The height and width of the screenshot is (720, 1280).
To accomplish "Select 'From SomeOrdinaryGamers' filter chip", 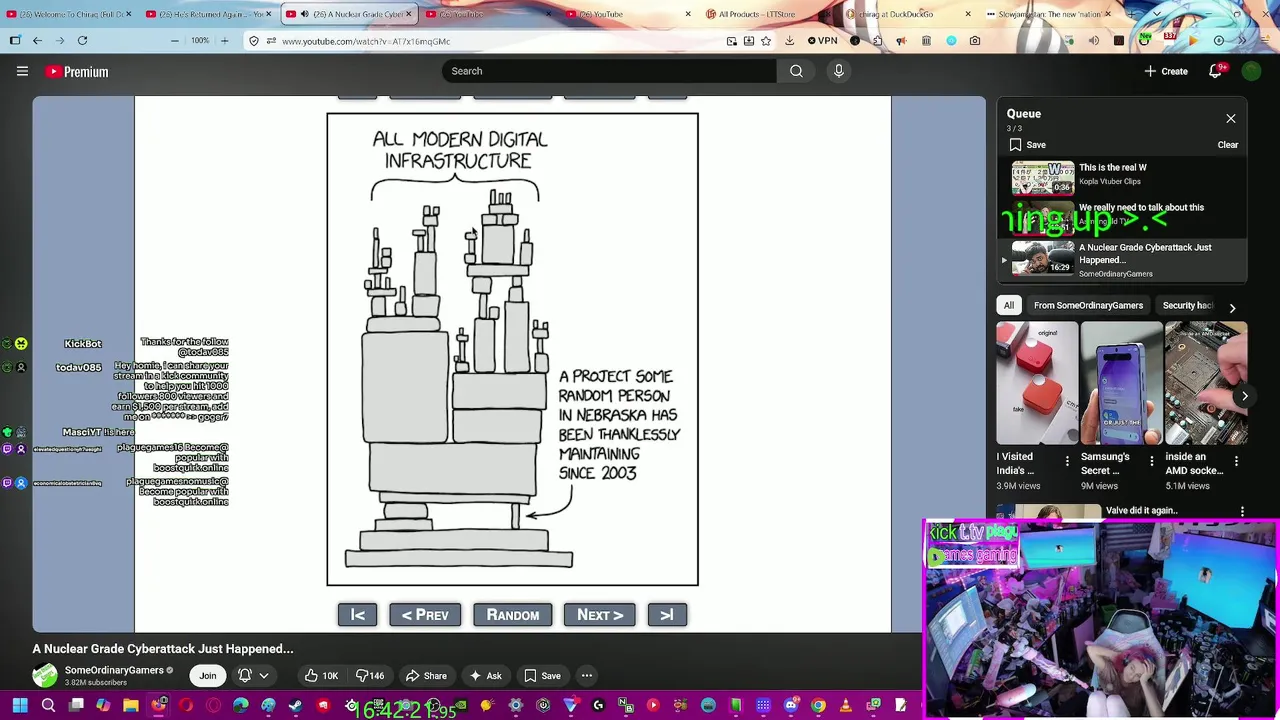I will 1088,305.
